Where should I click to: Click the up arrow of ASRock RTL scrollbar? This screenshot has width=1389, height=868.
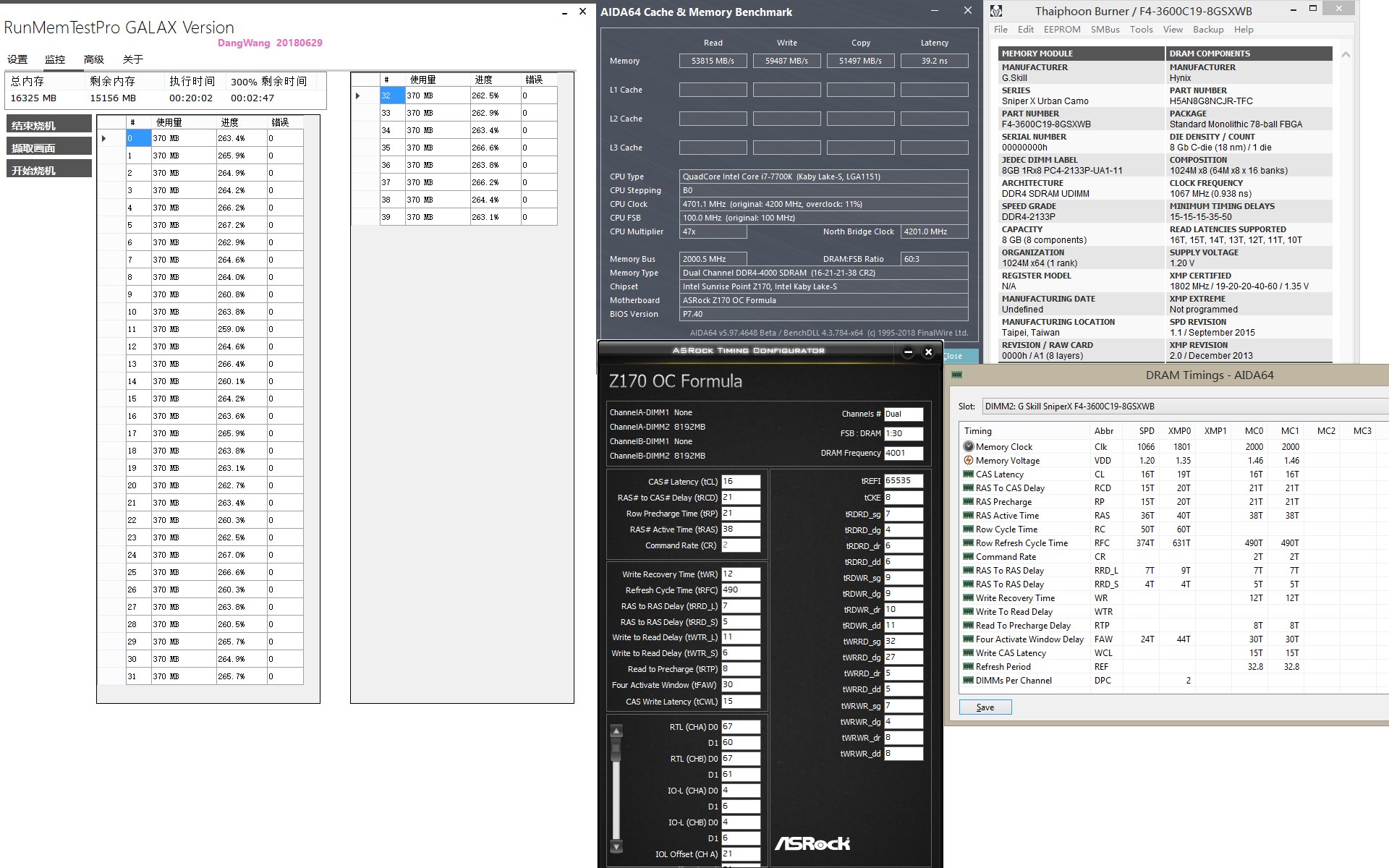pos(616,731)
